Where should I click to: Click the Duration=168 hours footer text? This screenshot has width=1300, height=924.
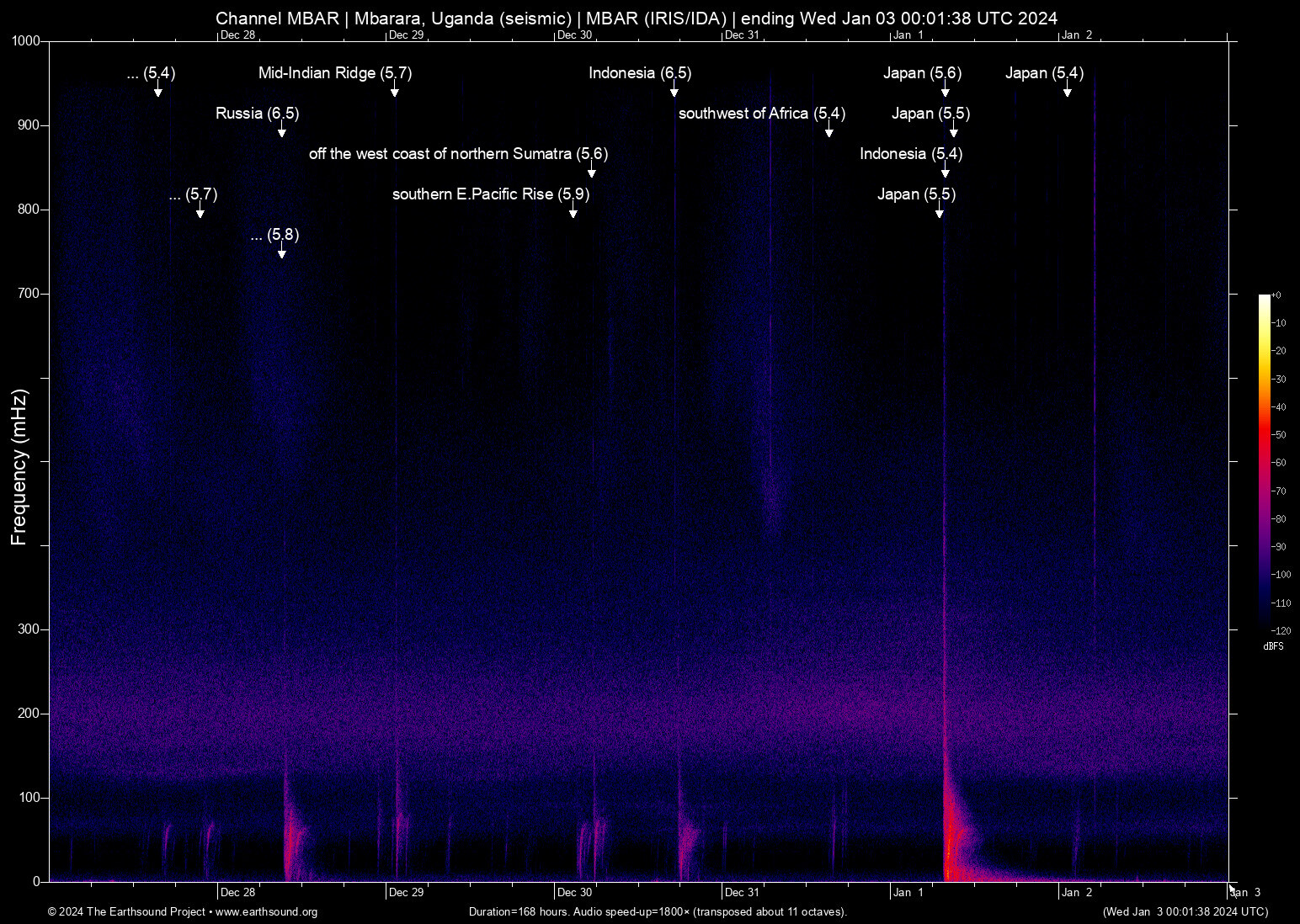[658, 912]
